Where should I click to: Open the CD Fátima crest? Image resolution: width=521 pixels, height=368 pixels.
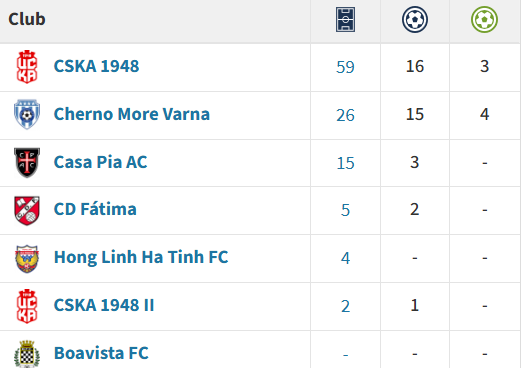[27, 210]
